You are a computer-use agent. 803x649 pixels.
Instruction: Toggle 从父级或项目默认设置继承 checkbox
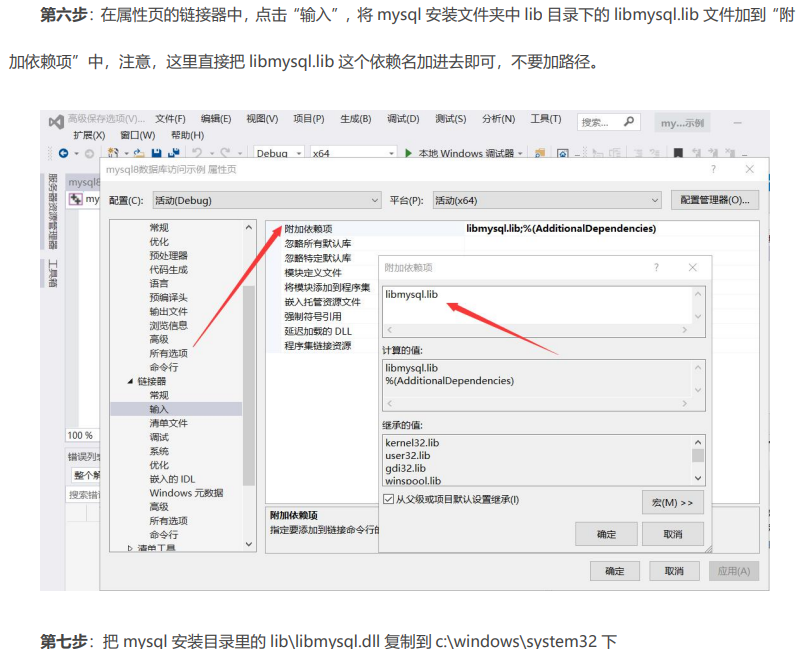389,499
